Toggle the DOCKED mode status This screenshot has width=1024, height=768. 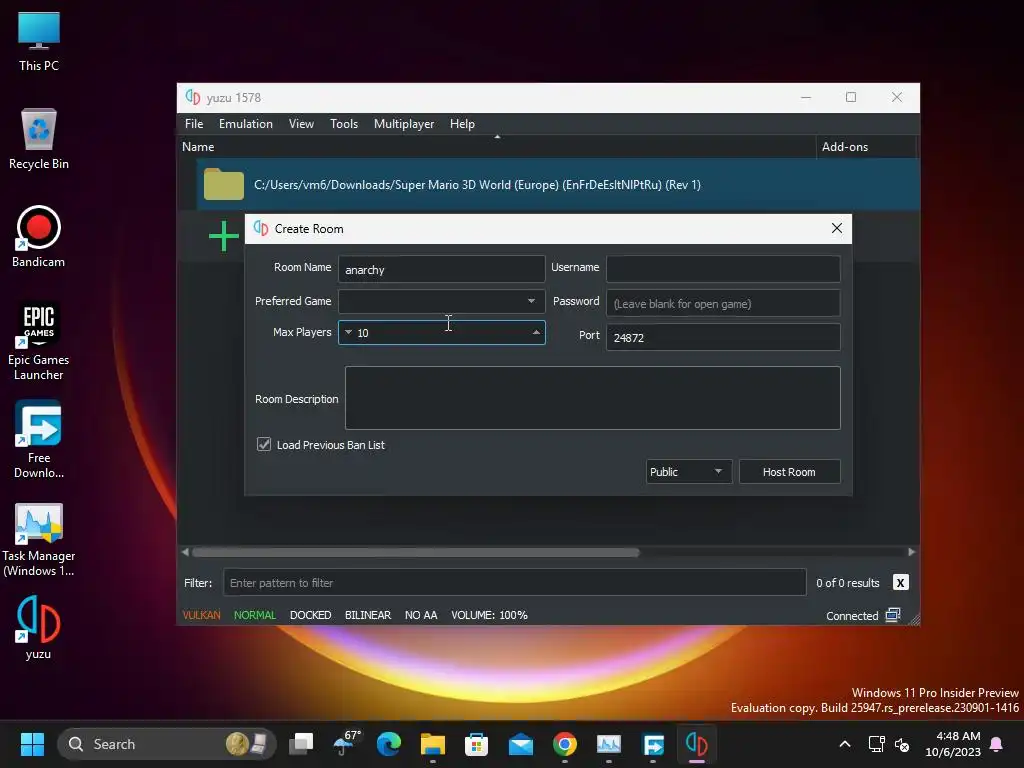click(x=310, y=615)
